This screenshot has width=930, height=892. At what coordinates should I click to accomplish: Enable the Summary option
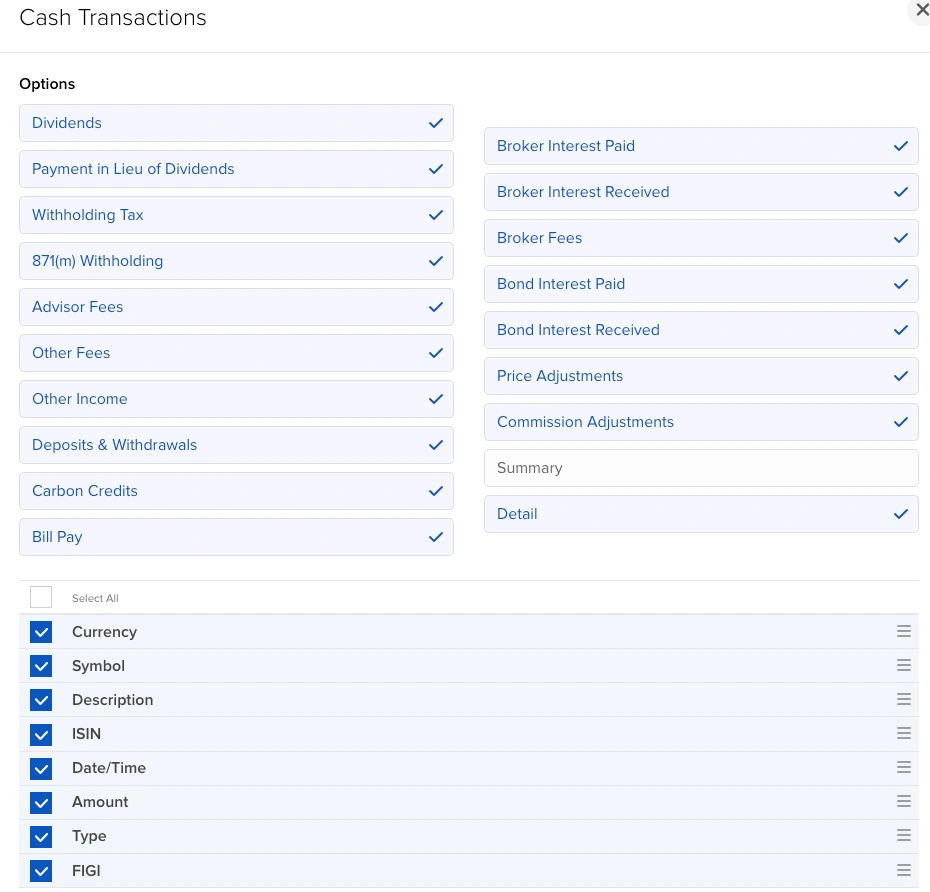pos(700,468)
